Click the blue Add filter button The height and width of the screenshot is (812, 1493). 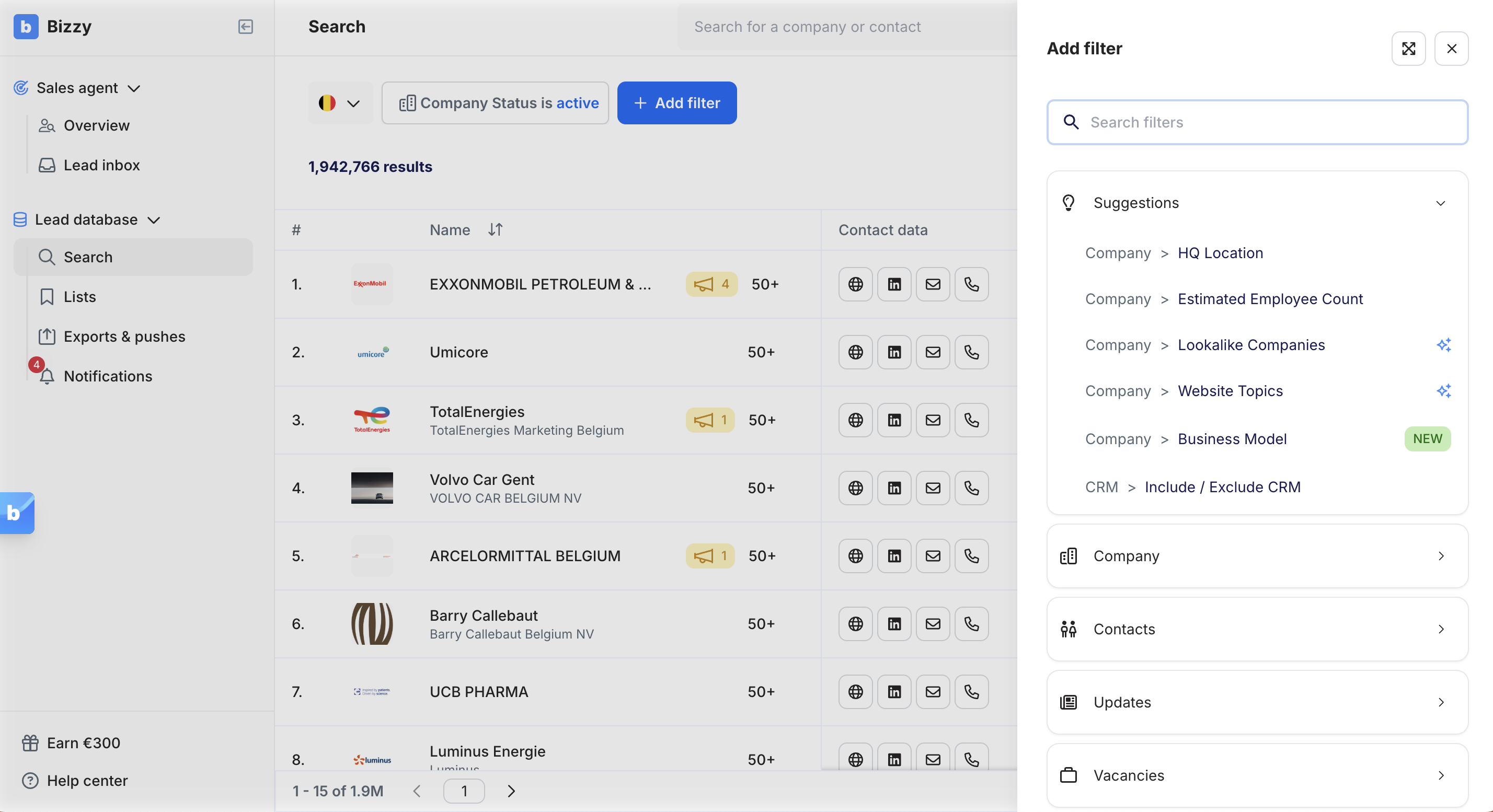(676, 103)
